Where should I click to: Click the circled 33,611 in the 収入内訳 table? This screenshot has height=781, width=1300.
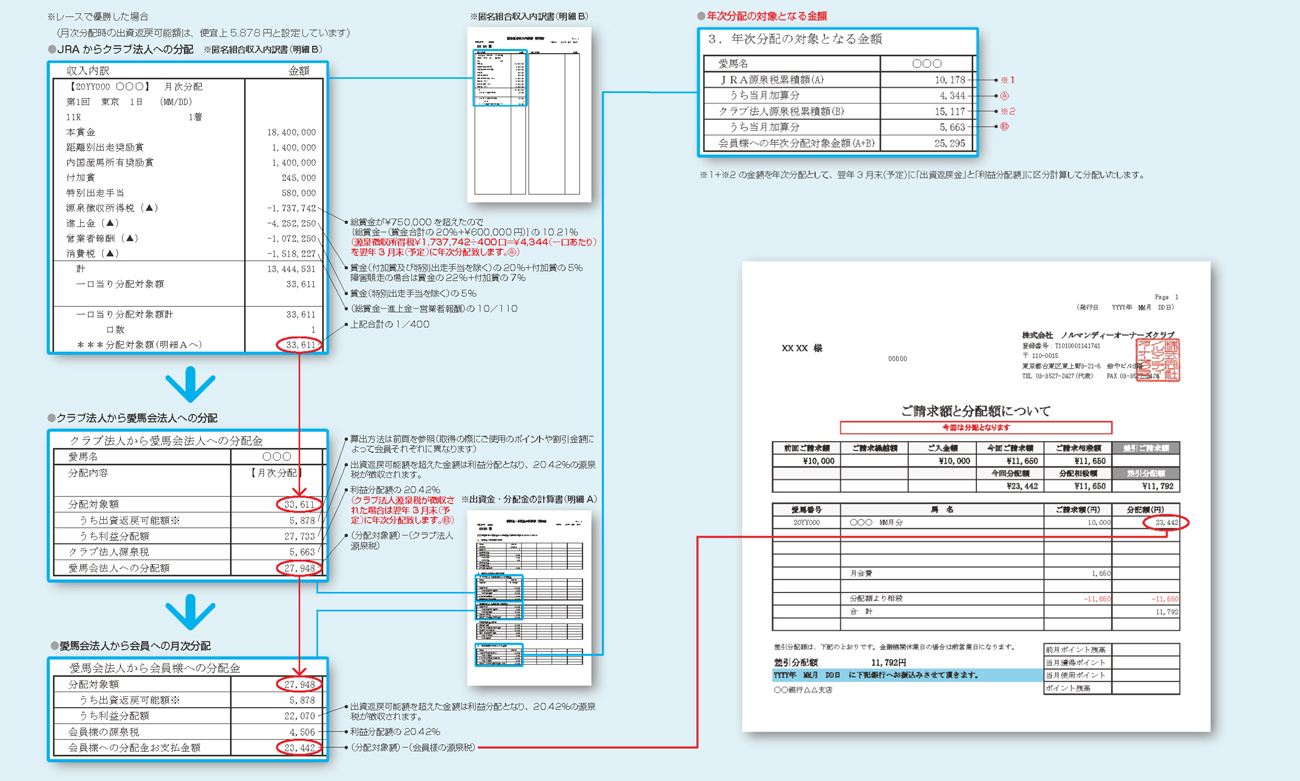click(299, 345)
